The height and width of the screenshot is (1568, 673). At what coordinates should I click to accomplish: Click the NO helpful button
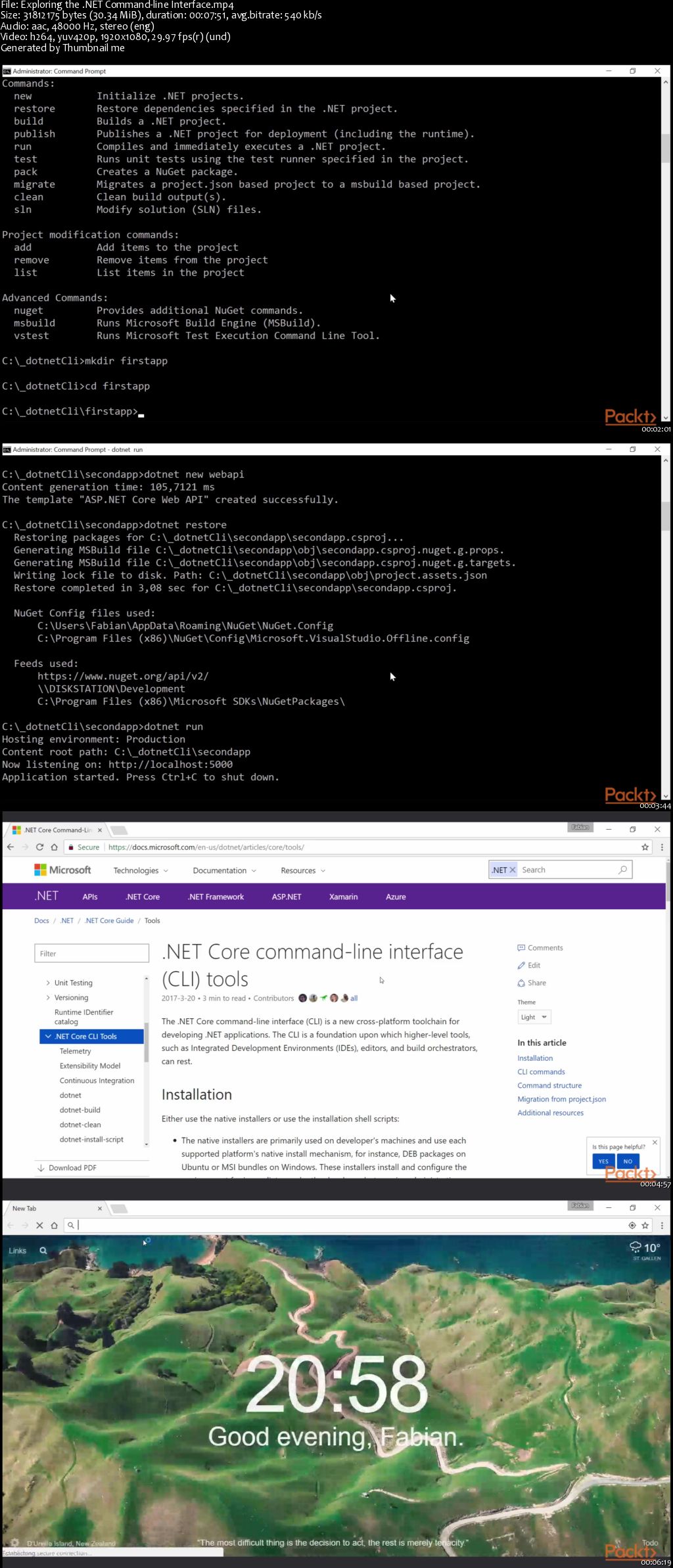(628, 1161)
